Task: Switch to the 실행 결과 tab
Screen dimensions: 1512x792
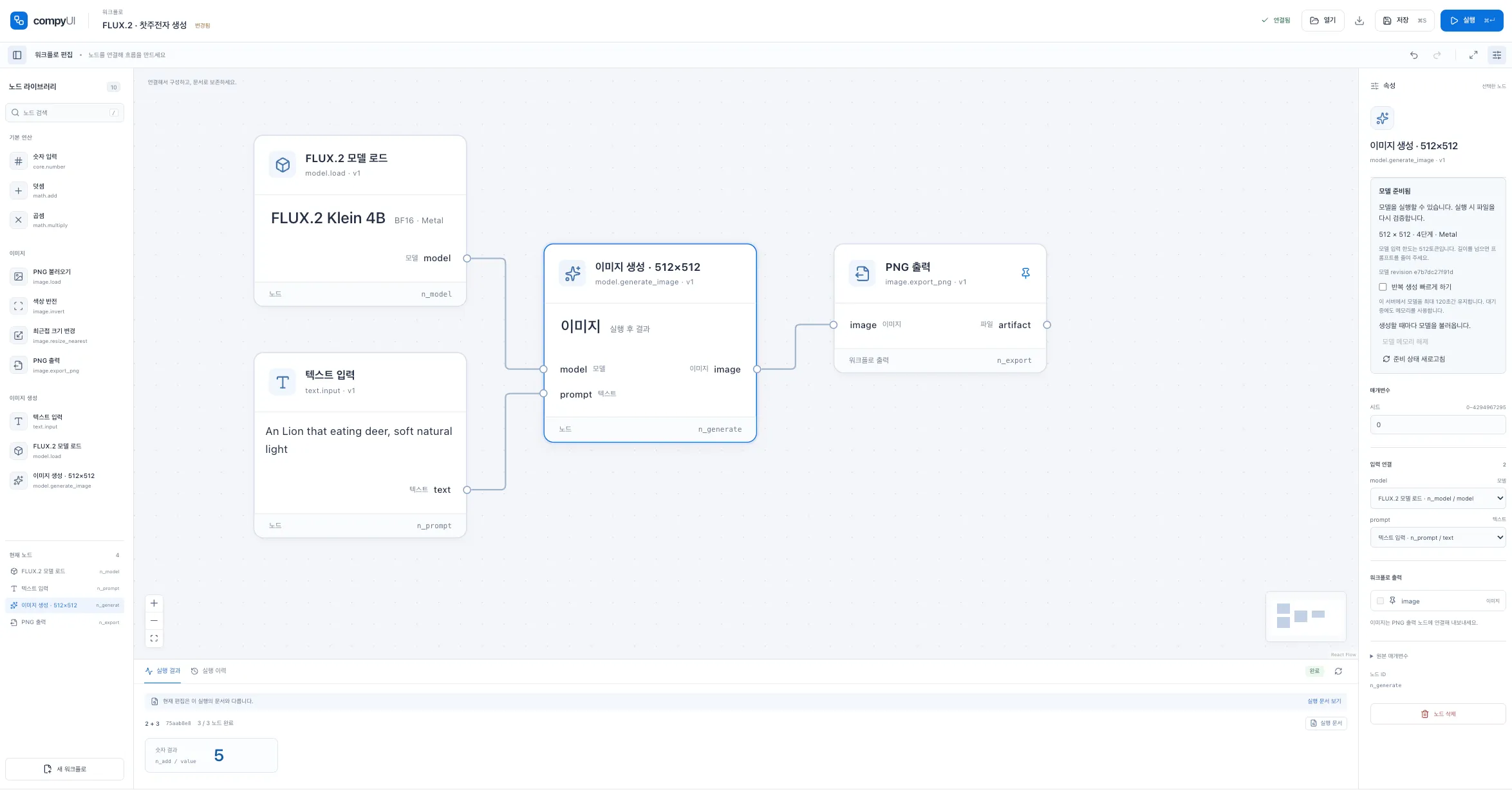Action: (x=163, y=671)
